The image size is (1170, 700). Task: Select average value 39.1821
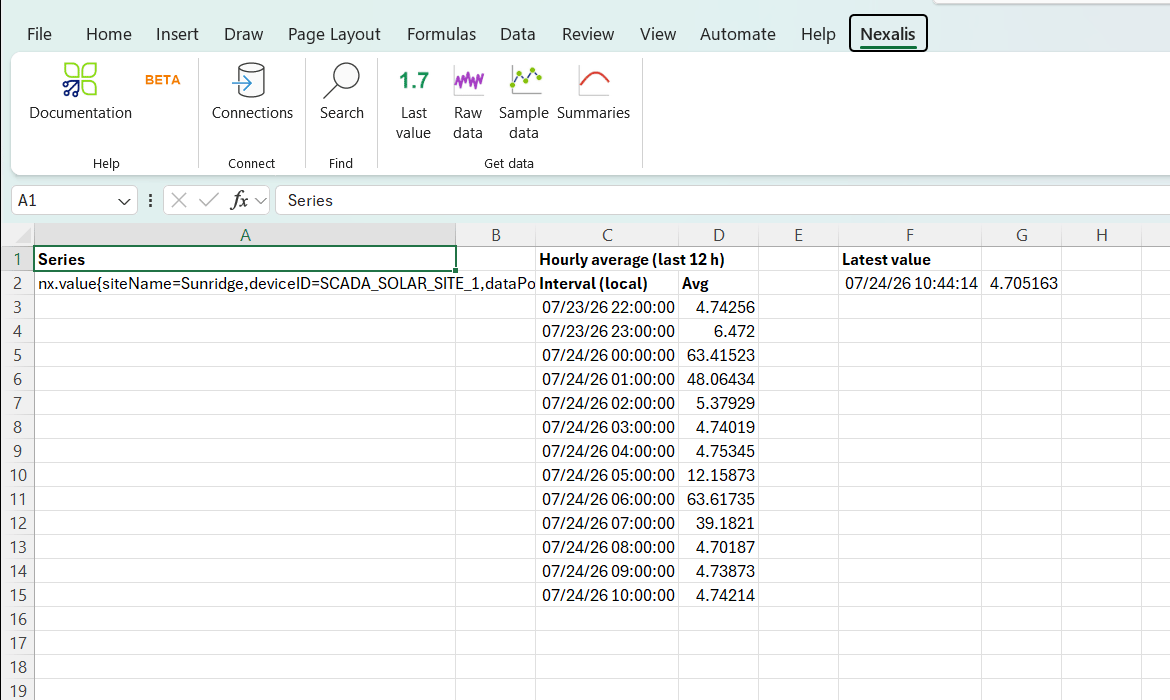[x=719, y=523]
